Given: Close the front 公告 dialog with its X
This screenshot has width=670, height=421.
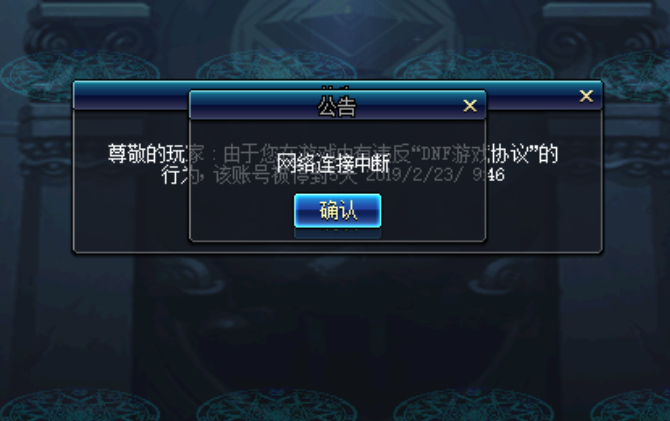Looking at the screenshot, I should [470, 106].
